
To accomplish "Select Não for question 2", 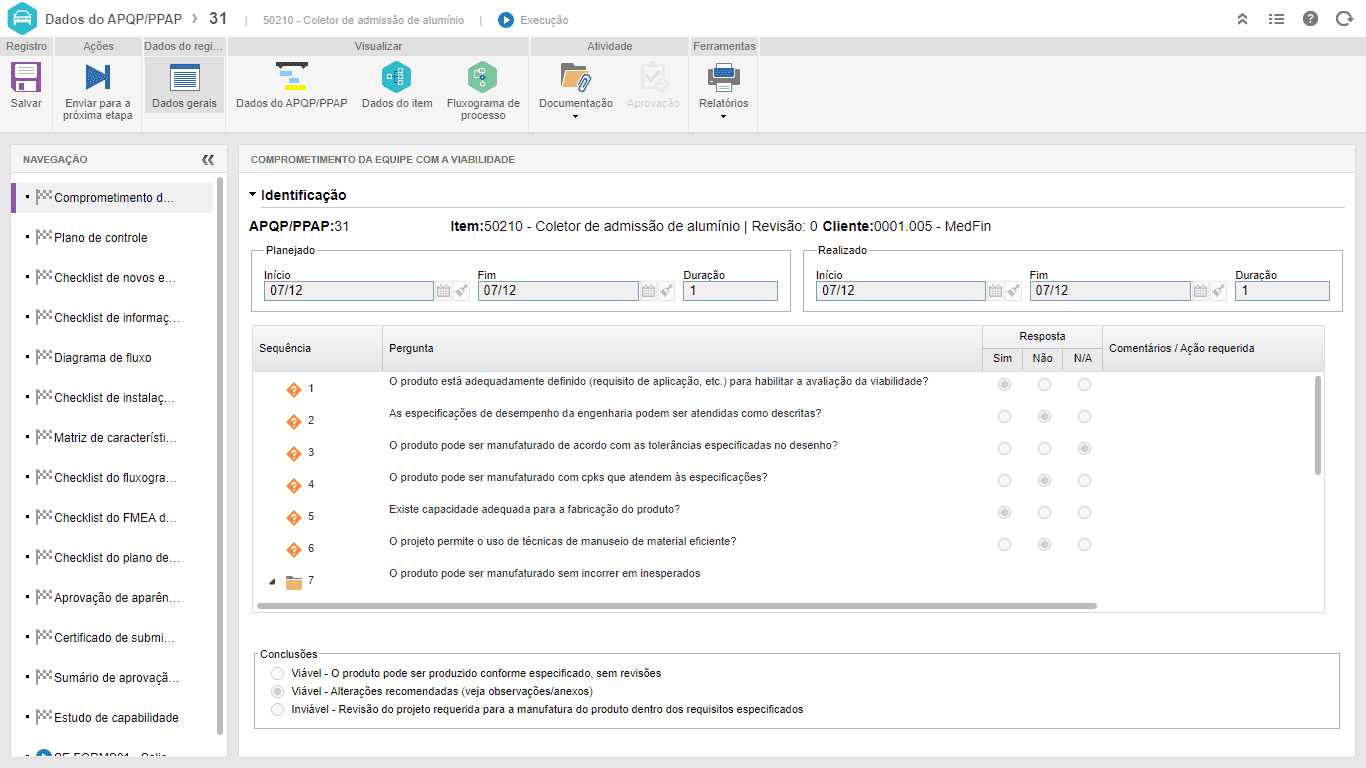I will (1044, 417).
